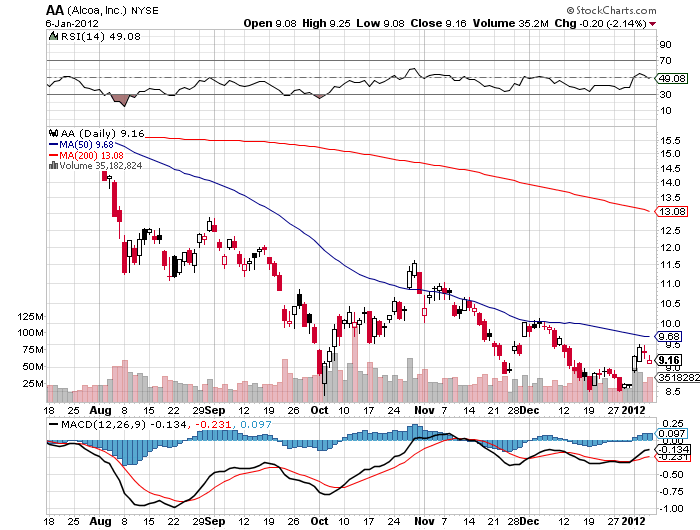This screenshot has height=530, width=700.
Task: Click the RSI(14) indicator icon
Action: tap(53, 36)
